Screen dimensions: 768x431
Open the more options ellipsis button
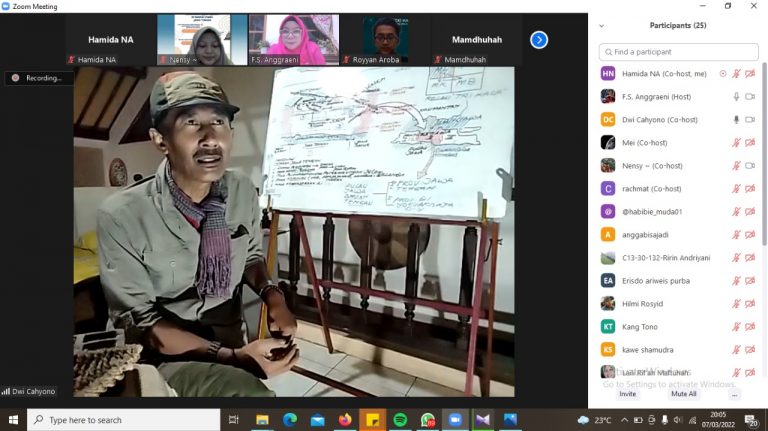[734, 394]
